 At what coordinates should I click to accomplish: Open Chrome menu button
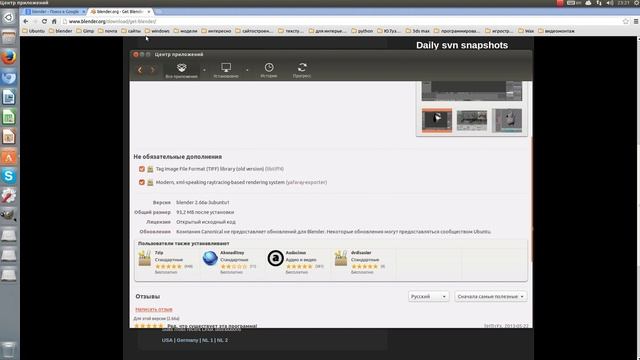[x=636, y=21]
